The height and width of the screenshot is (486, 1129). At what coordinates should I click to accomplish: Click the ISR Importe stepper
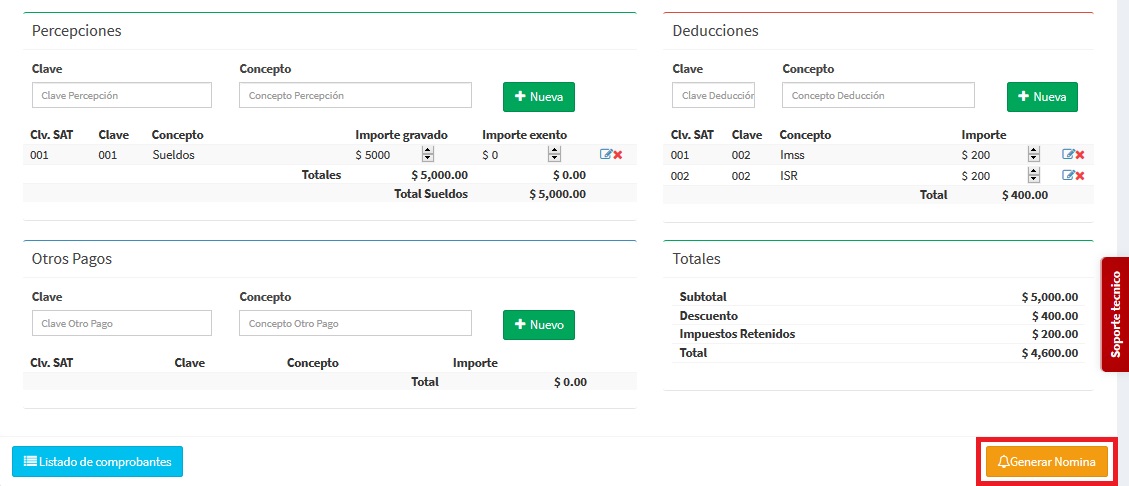(1034, 176)
